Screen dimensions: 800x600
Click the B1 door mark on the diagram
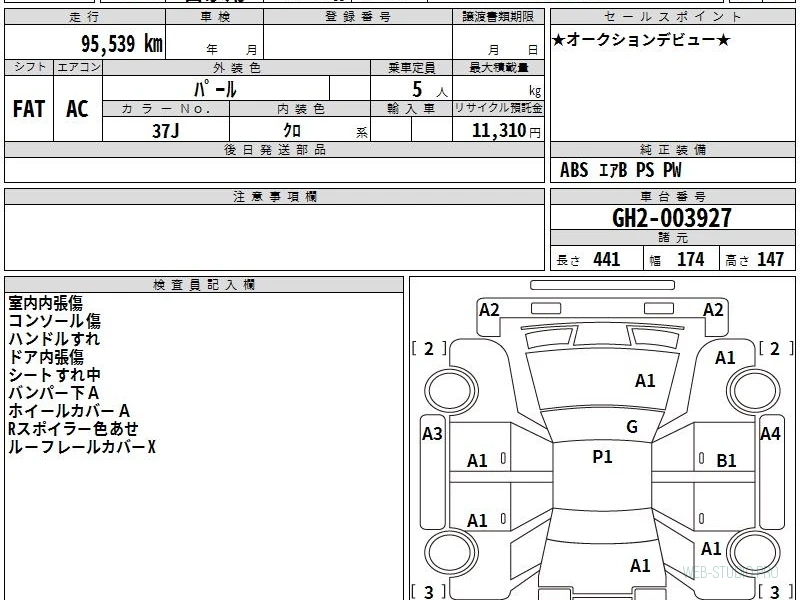[x=726, y=461]
